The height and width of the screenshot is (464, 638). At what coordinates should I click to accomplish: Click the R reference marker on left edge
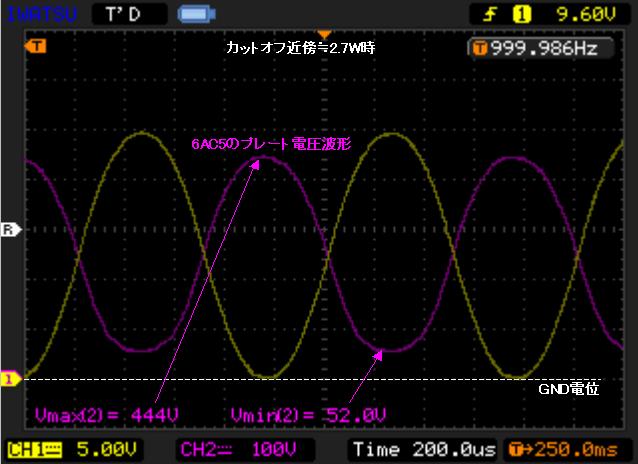(x=11, y=230)
